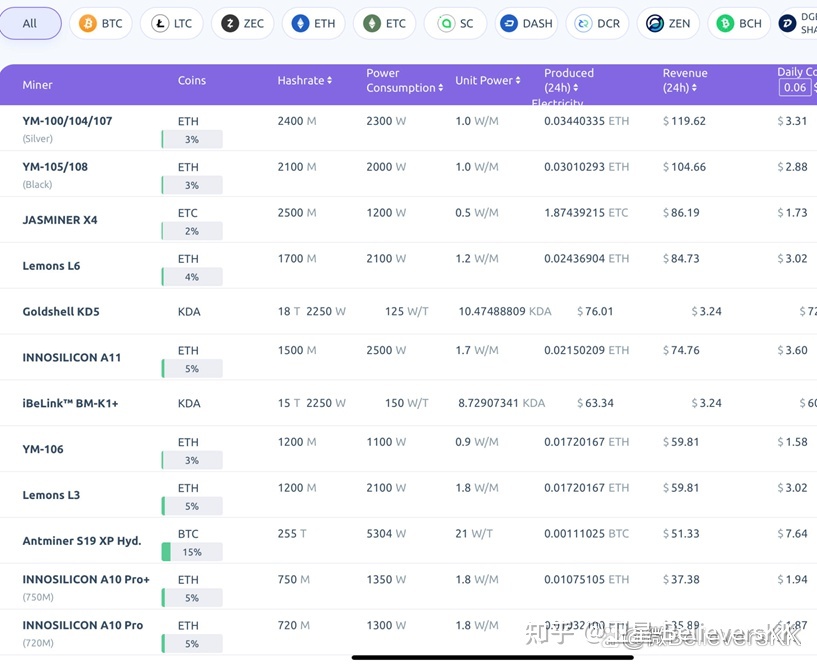Open the Lemons L6 miner
The width and height of the screenshot is (817, 666).
tap(51, 266)
